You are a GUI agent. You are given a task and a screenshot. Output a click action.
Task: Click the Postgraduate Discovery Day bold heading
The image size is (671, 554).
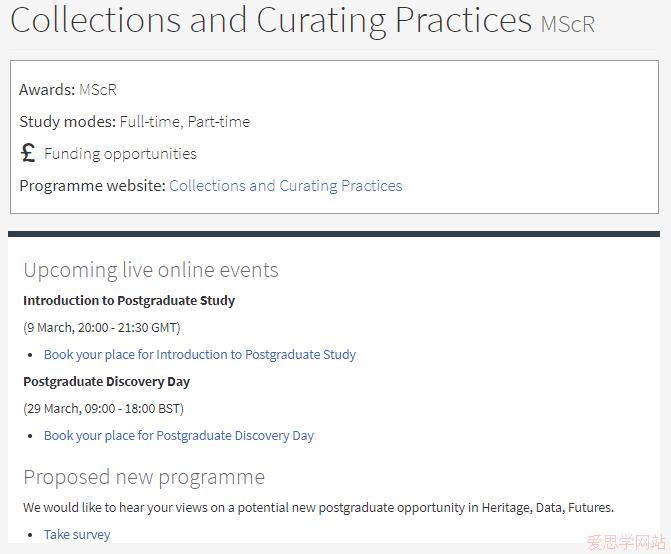pyautogui.click(x=107, y=382)
